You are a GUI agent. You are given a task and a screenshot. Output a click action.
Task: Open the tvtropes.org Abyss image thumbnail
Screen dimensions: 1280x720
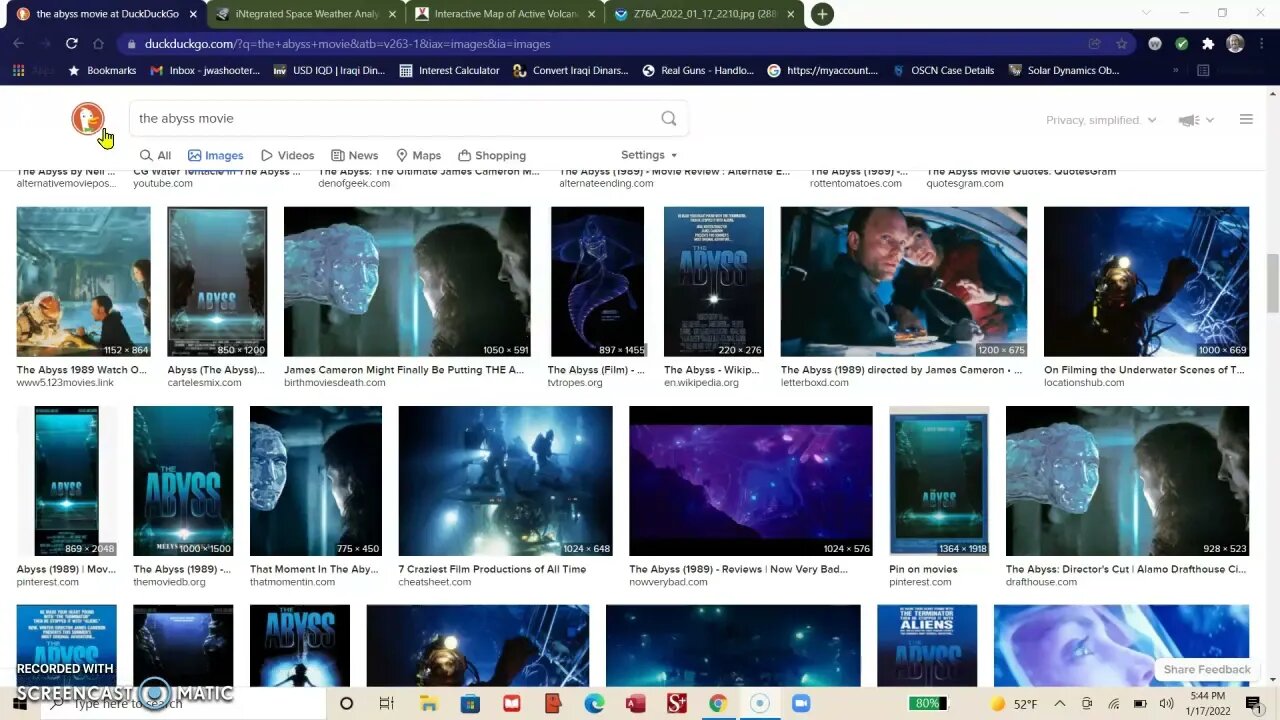(x=598, y=282)
